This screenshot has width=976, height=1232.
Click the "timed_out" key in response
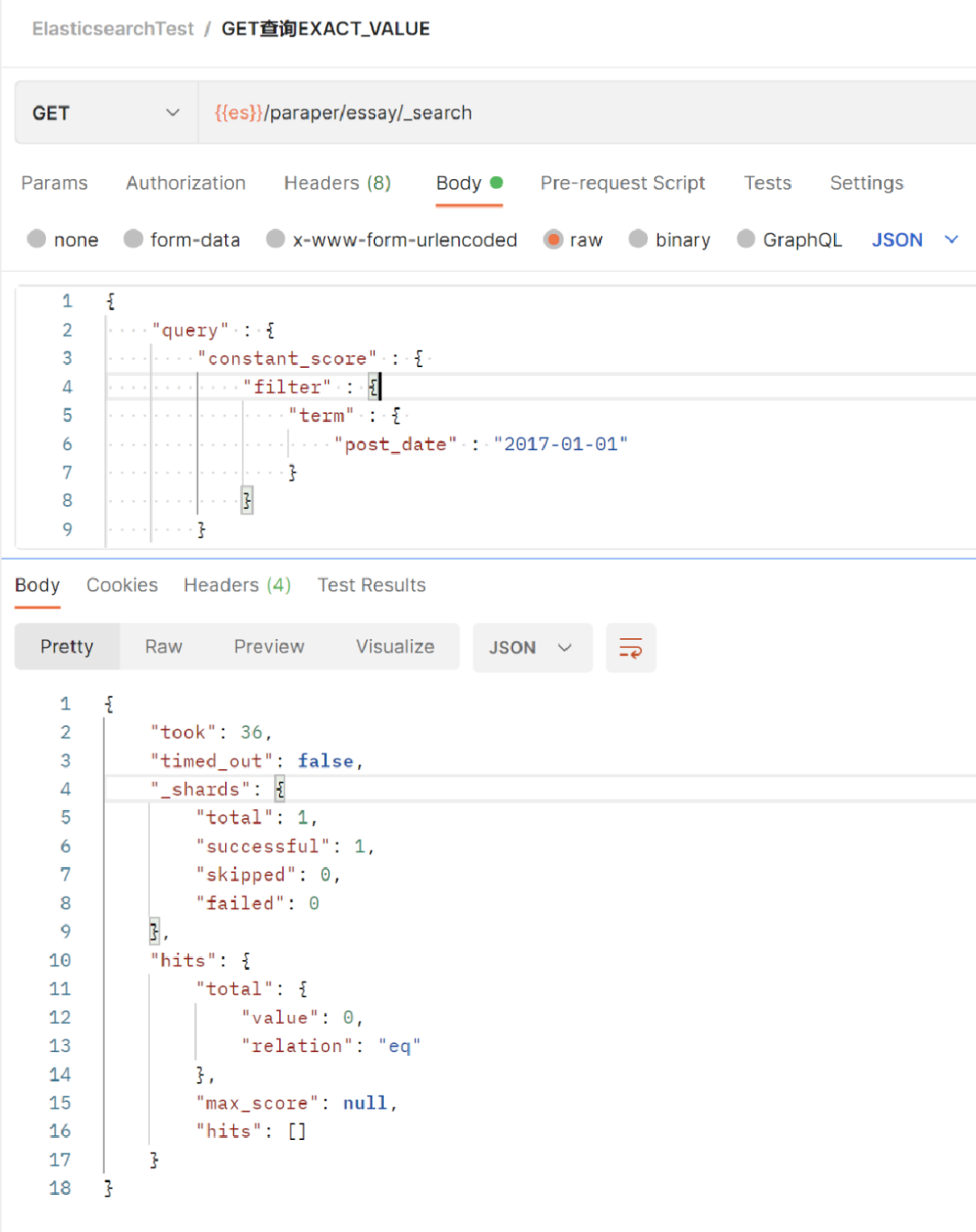(211, 761)
